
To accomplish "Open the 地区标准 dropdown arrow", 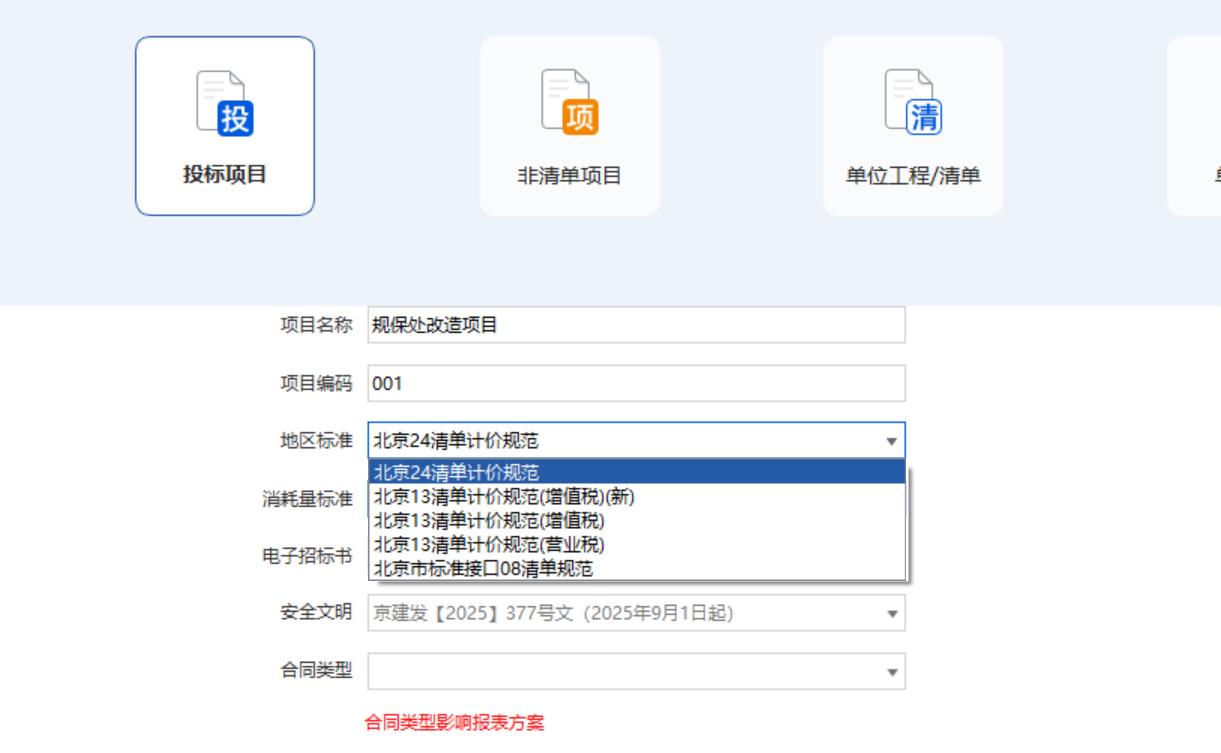I will click(893, 440).
